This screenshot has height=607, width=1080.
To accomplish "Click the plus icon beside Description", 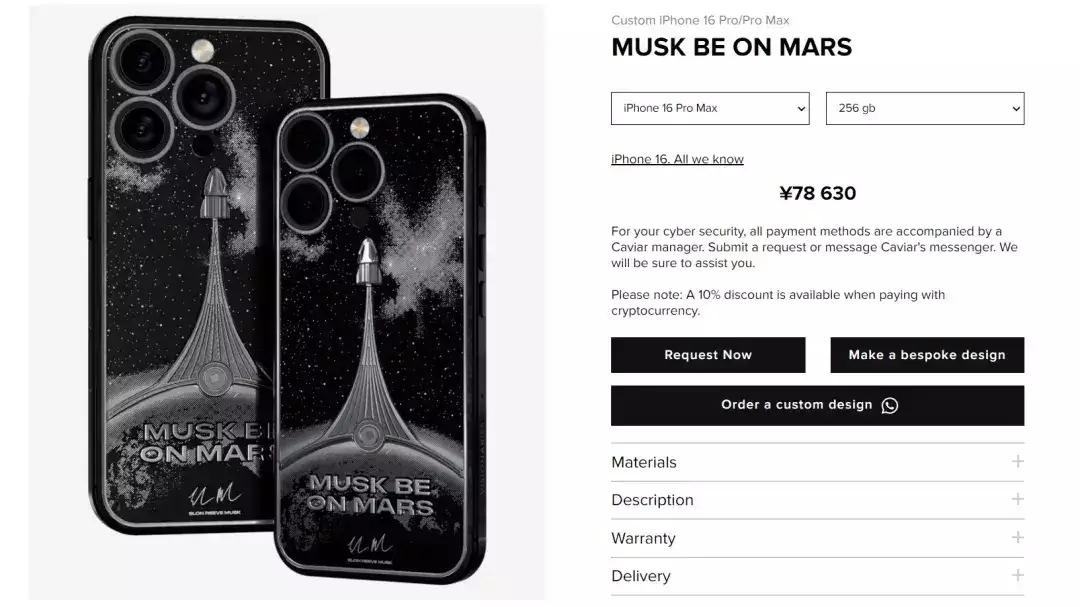I will (1017, 500).
